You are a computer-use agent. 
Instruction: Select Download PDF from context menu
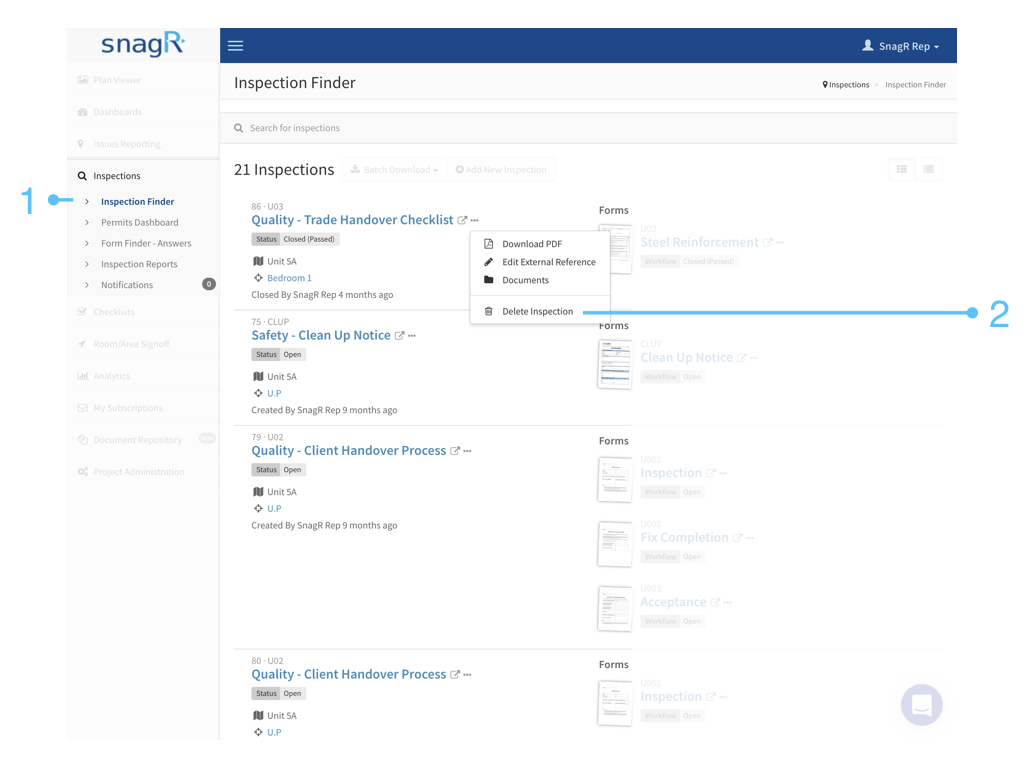[532, 244]
